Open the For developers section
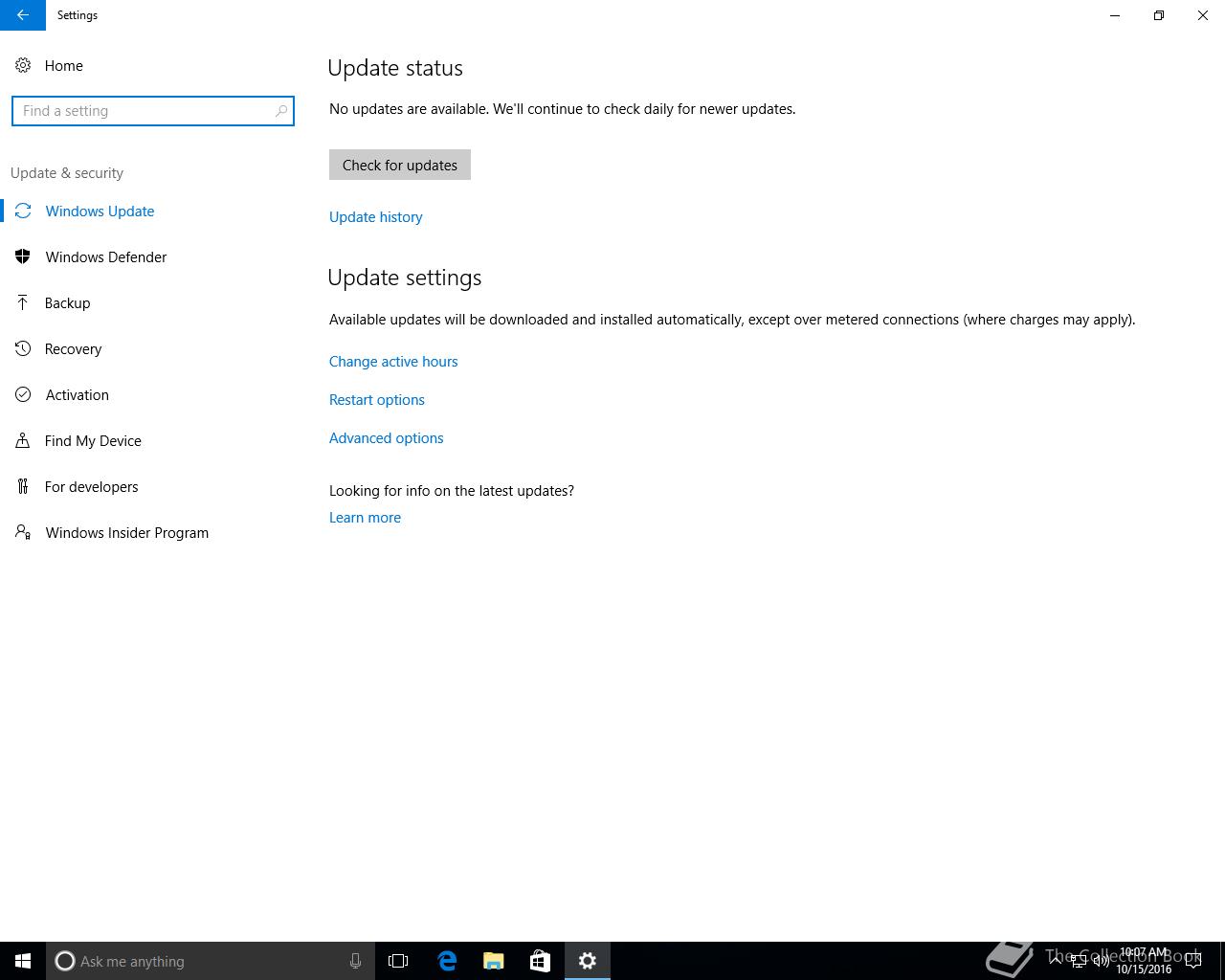Viewport: 1225px width, 980px height. tap(91, 487)
